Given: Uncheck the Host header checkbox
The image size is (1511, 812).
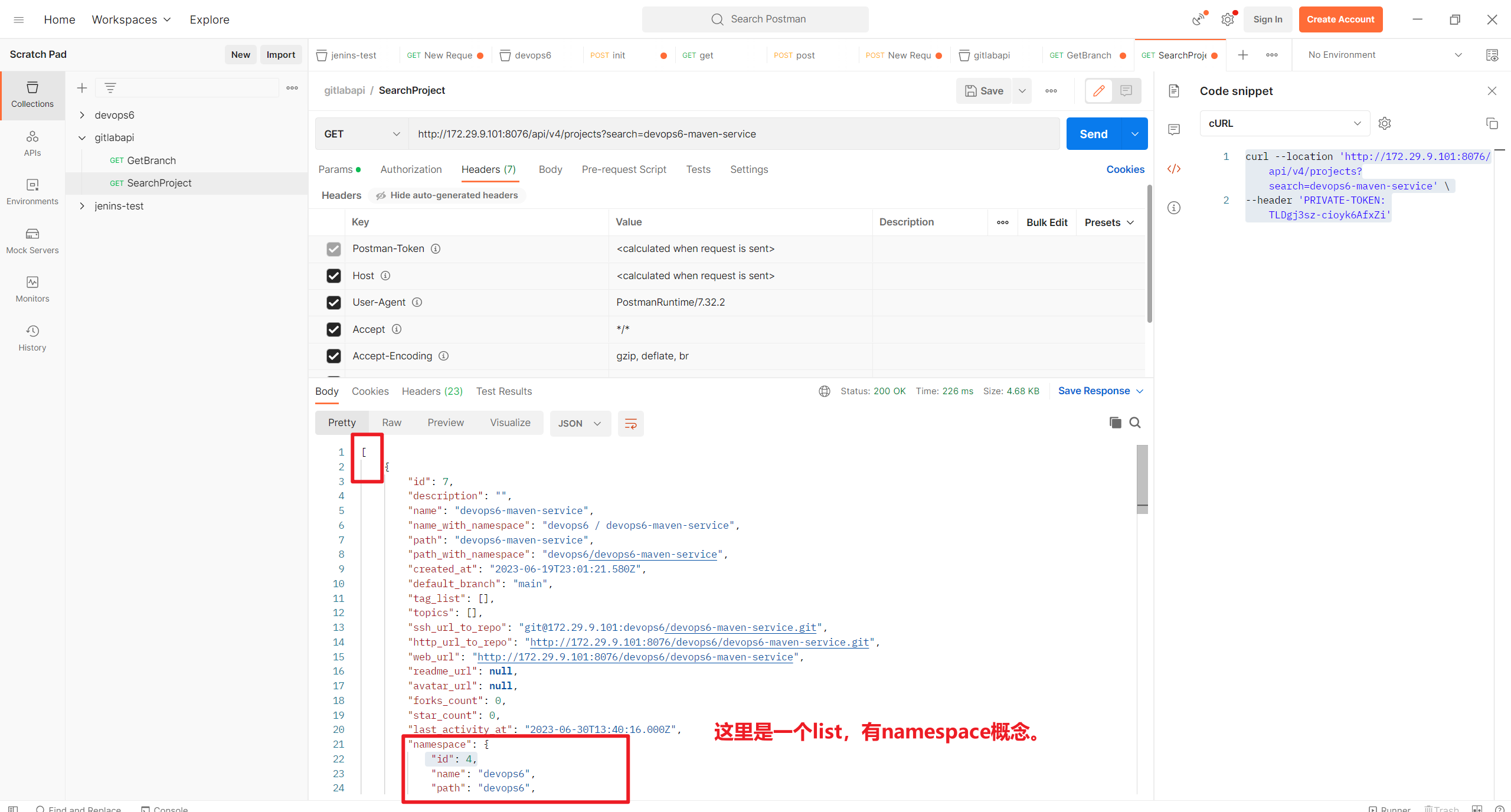Looking at the screenshot, I should 333,276.
